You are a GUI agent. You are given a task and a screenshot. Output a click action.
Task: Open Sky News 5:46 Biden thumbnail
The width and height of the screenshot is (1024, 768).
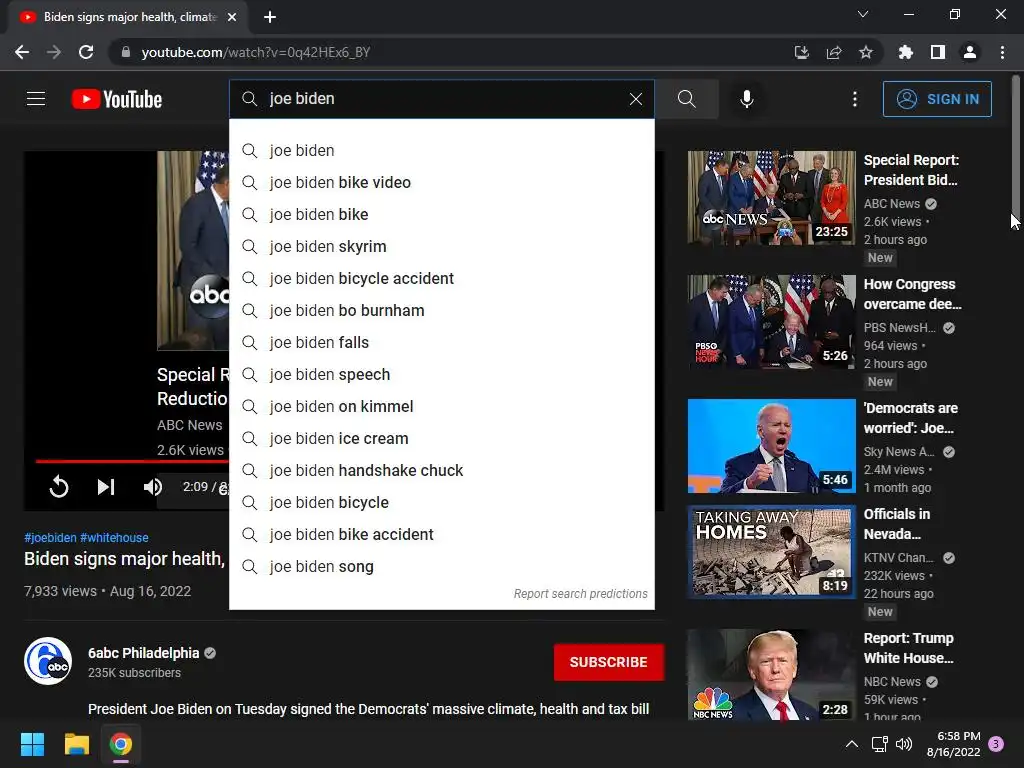coord(771,446)
